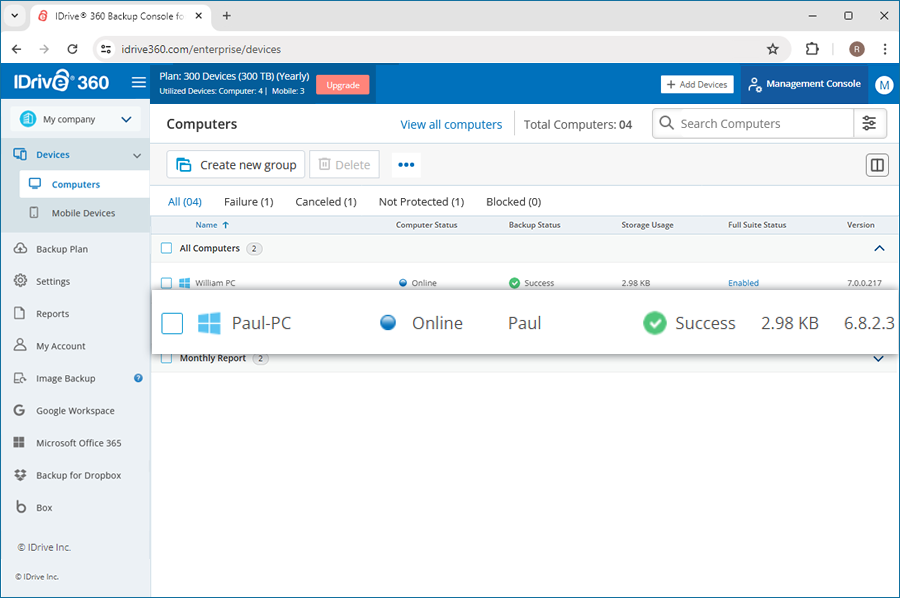Open Google Workspace in sidebar
The width and height of the screenshot is (900, 598).
(75, 411)
